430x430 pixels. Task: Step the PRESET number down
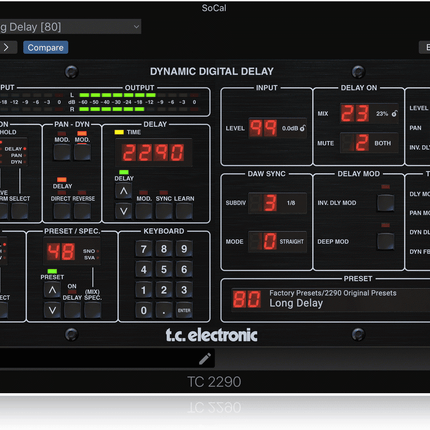pos(52,310)
